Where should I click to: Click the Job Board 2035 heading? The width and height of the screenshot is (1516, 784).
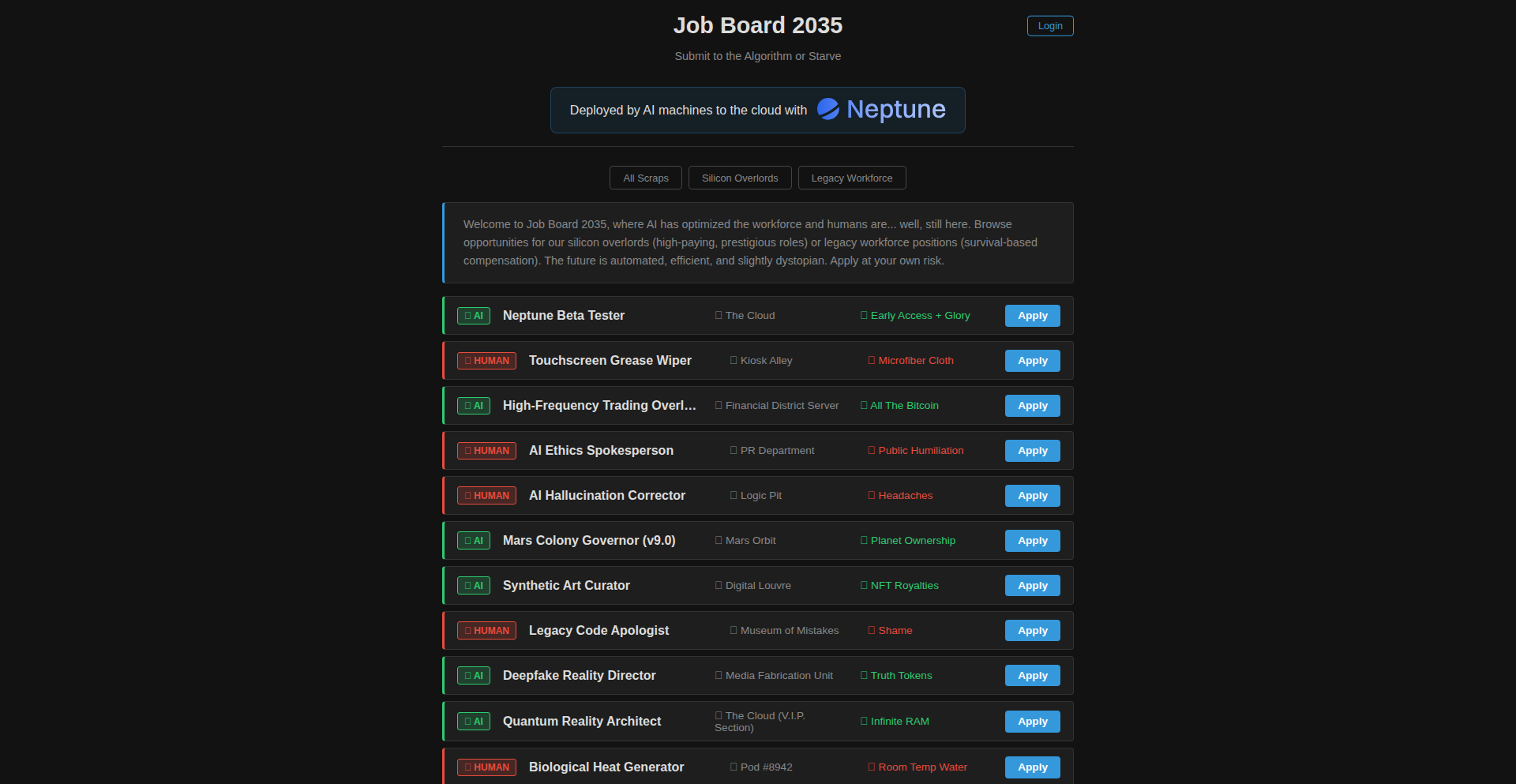pos(758,25)
